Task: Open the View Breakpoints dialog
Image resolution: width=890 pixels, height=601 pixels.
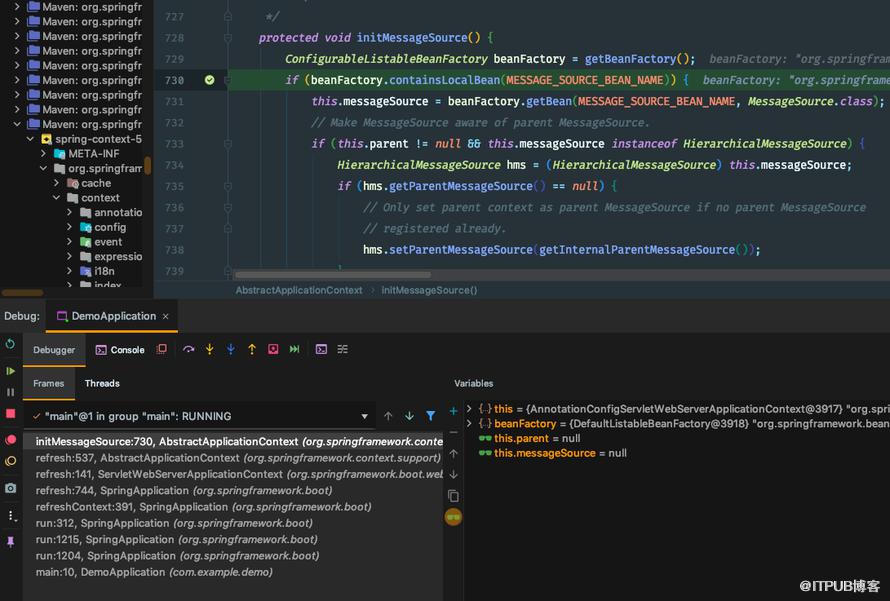Action: [10, 440]
